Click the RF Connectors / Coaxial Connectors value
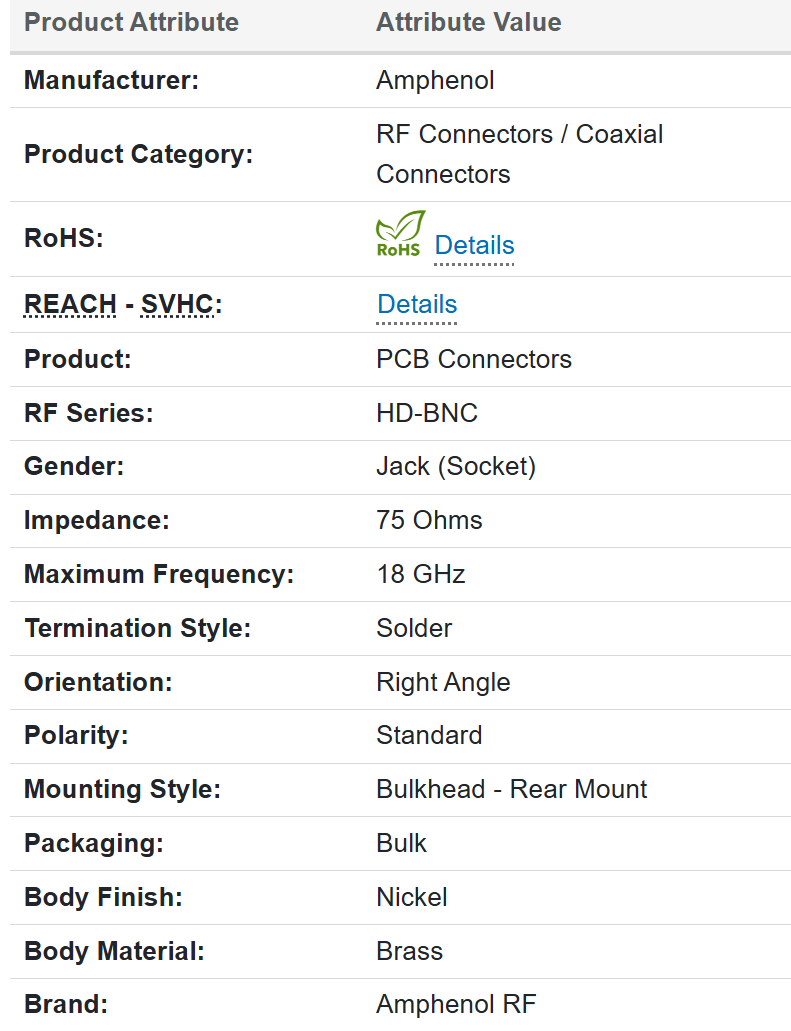 click(519, 154)
